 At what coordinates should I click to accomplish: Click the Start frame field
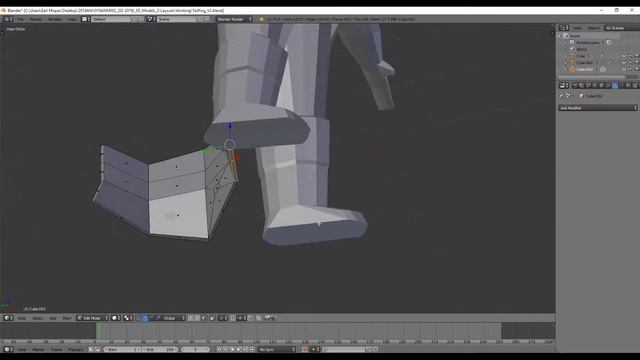pos(122,349)
